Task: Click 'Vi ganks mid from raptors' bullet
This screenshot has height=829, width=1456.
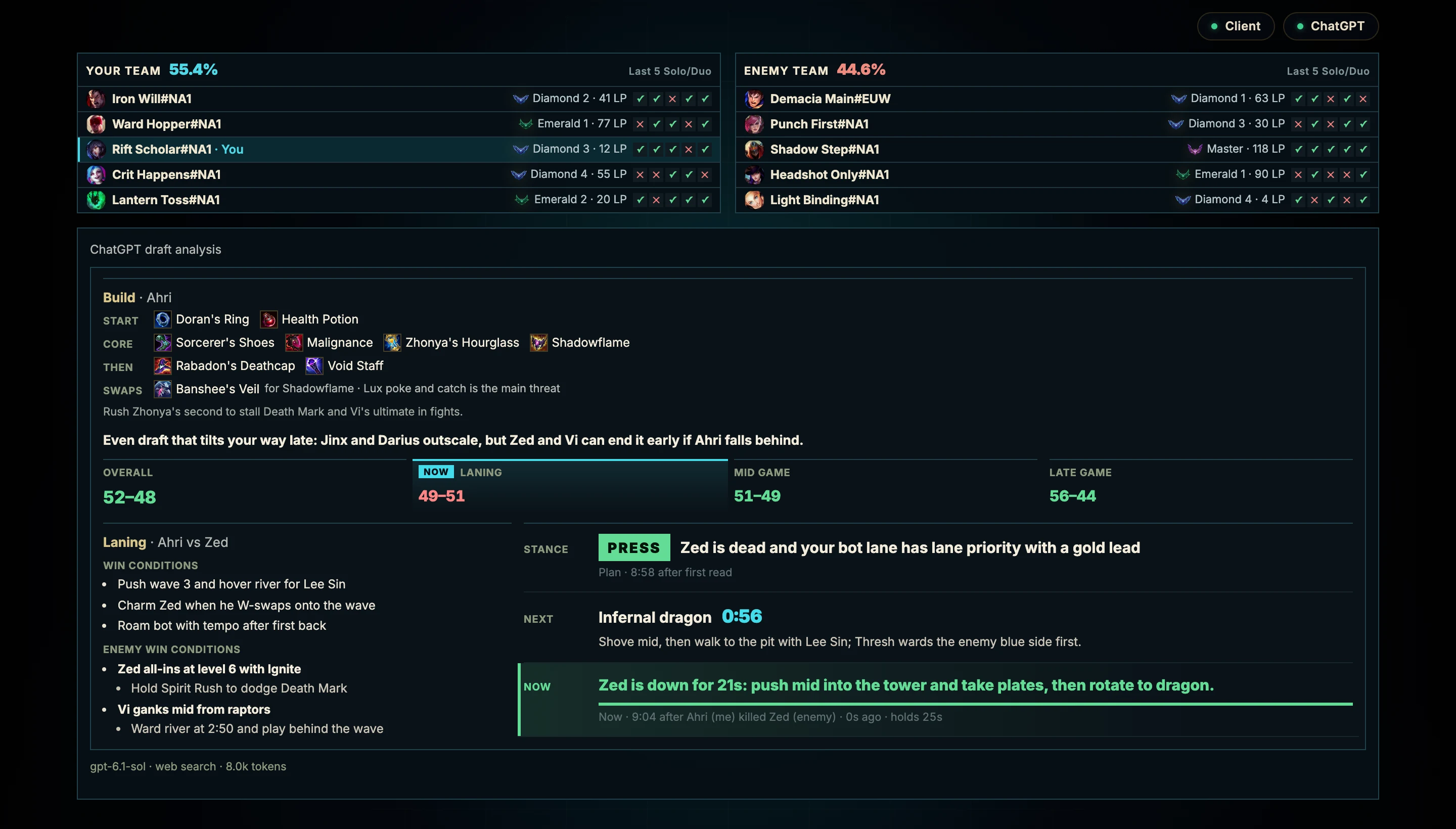Action: pos(194,709)
